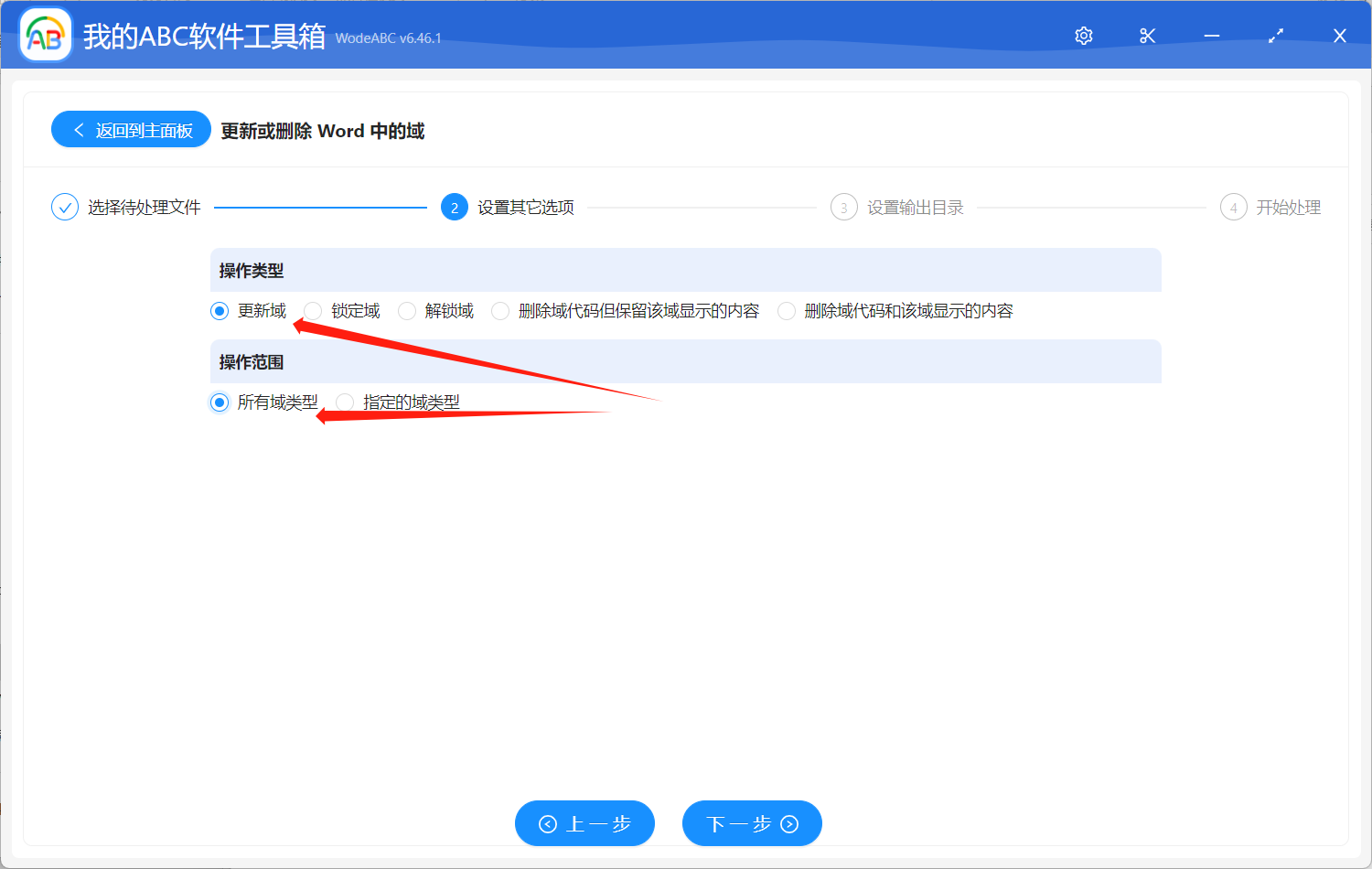Select 所有域类型 as operation range

220,402
